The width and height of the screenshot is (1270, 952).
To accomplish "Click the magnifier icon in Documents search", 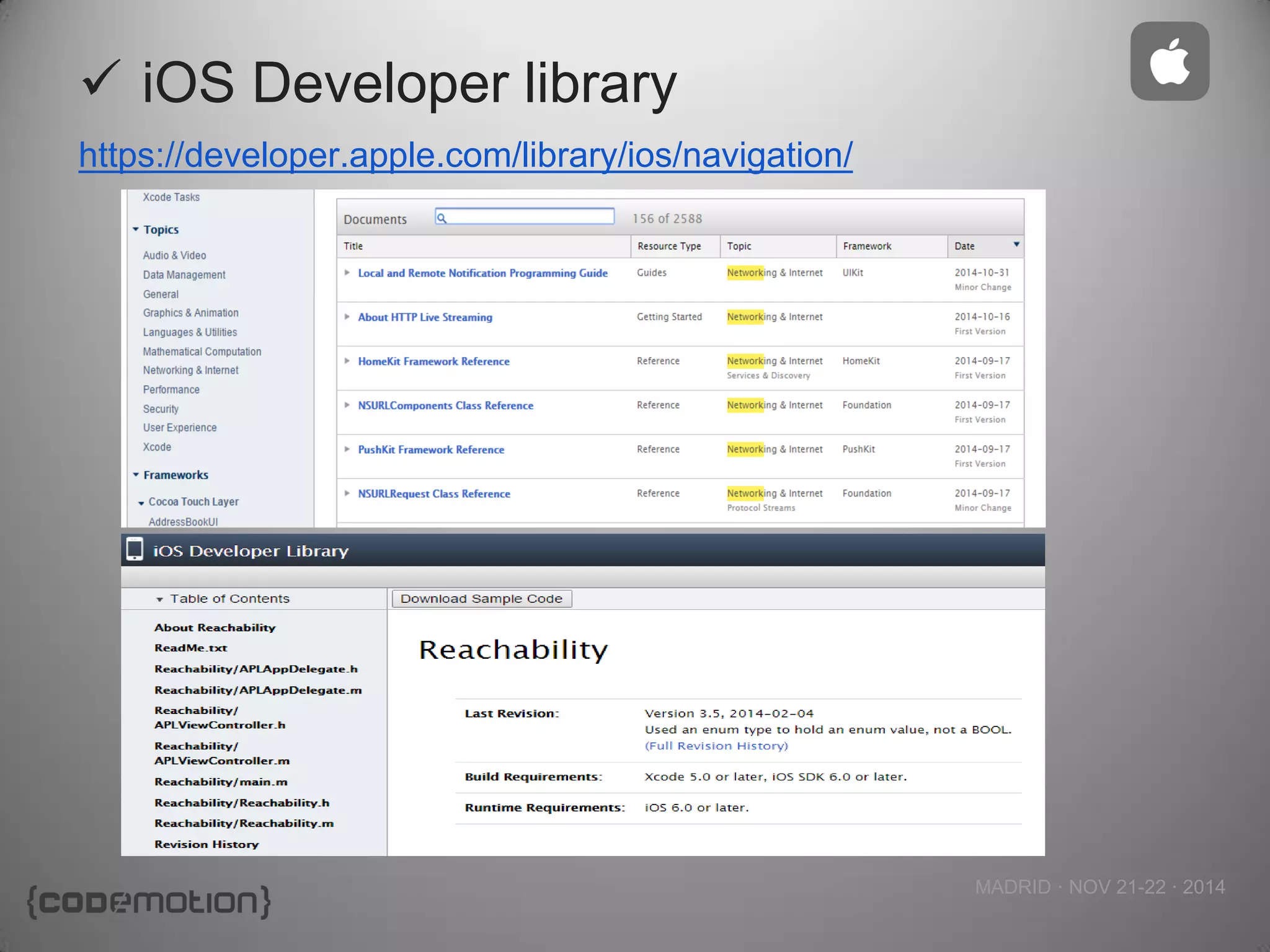I will 442,218.
